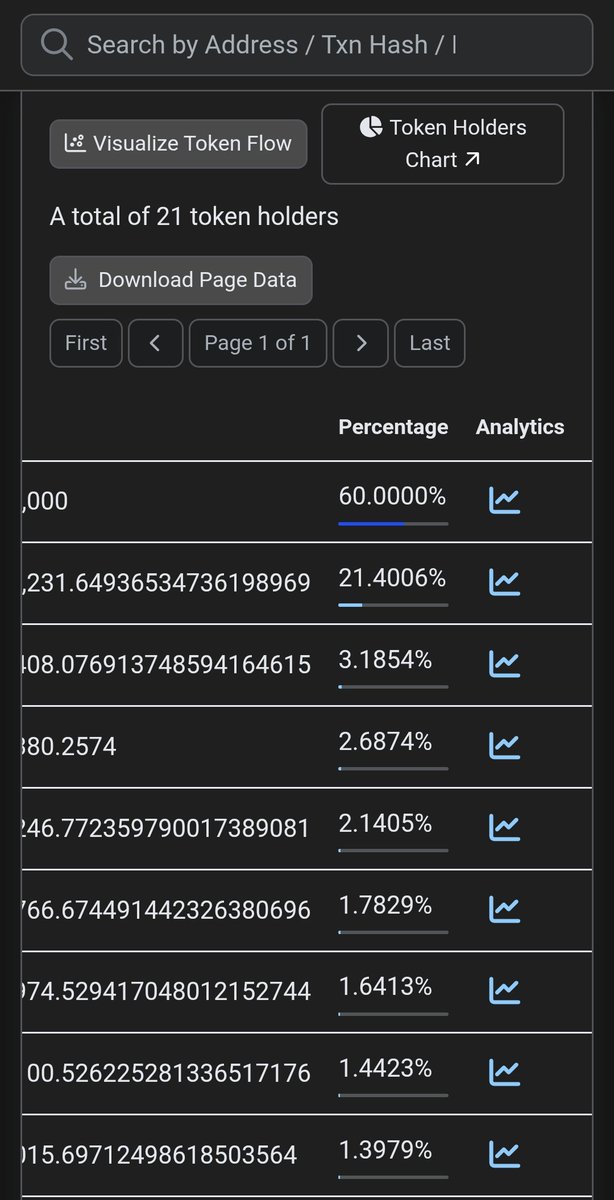This screenshot has height=1200, width=614.
Task: Click 'A total of 21 token holders' text
Action: (194, 216)
